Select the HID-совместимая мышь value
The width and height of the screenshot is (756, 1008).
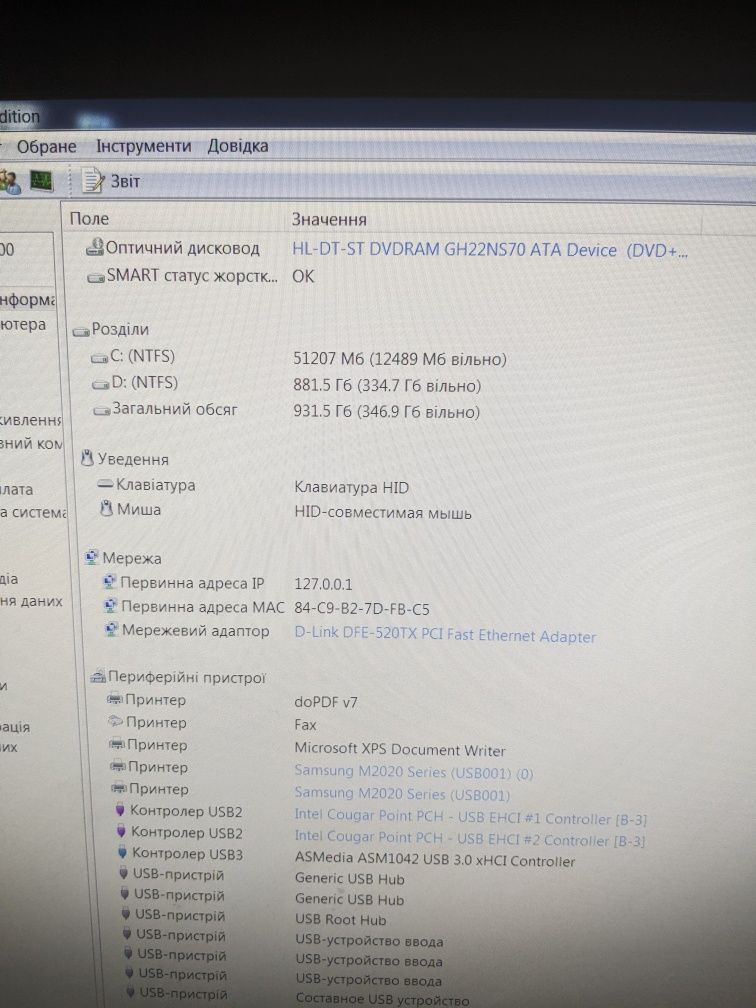[x=383, y=513]
